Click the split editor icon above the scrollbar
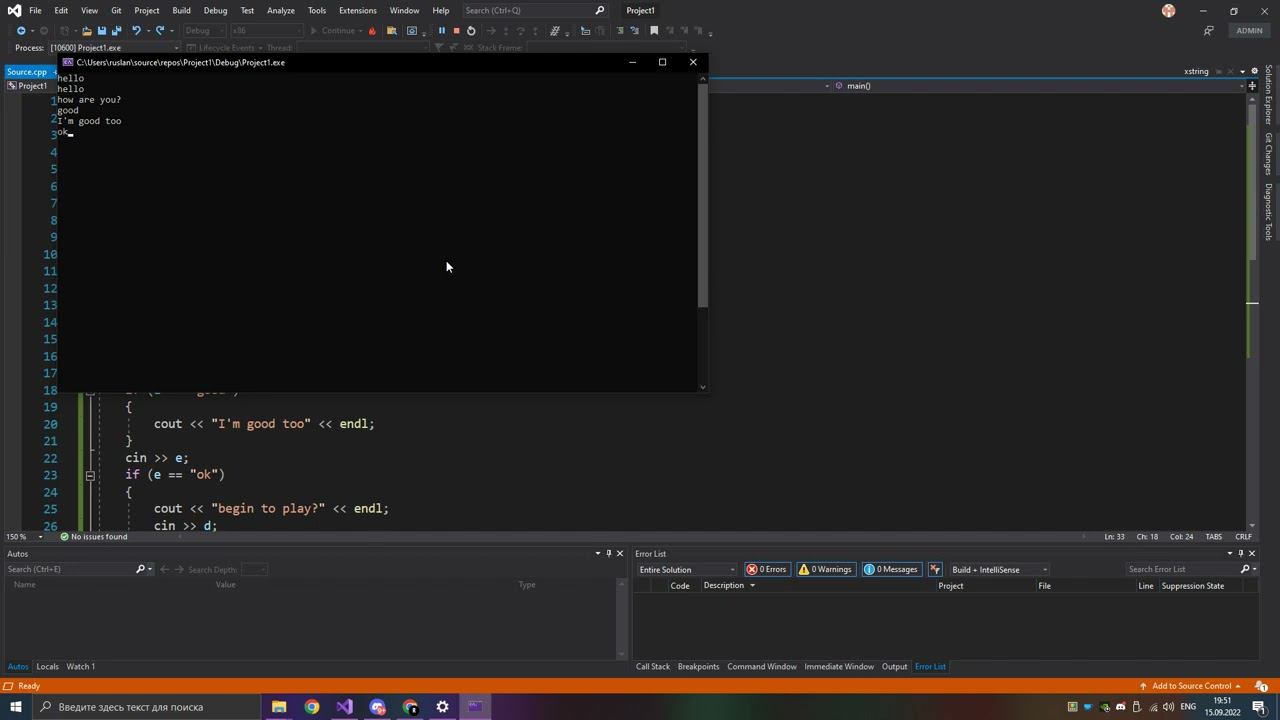 (x=1252, y=86)
